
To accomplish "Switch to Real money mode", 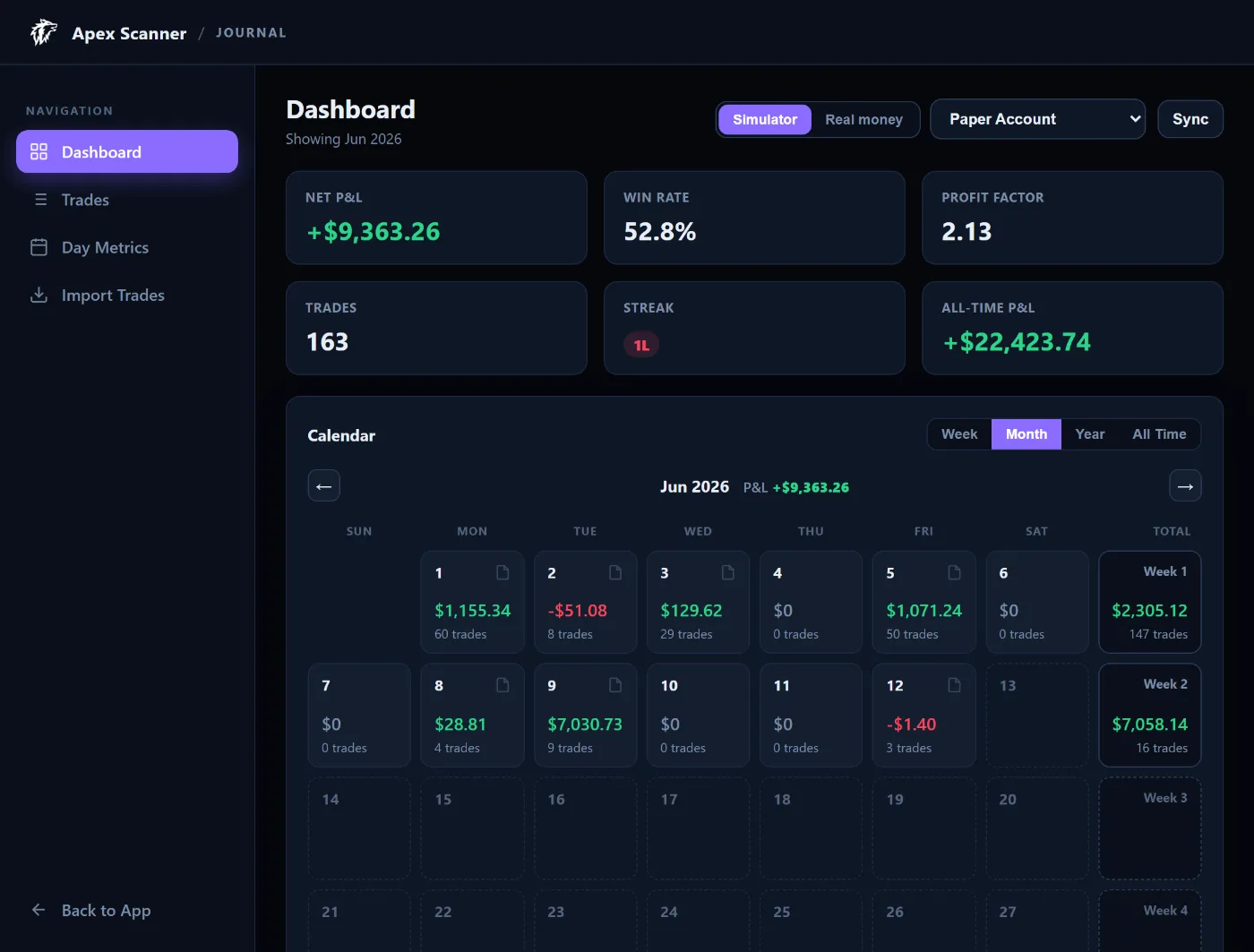I will click(863, 119).
